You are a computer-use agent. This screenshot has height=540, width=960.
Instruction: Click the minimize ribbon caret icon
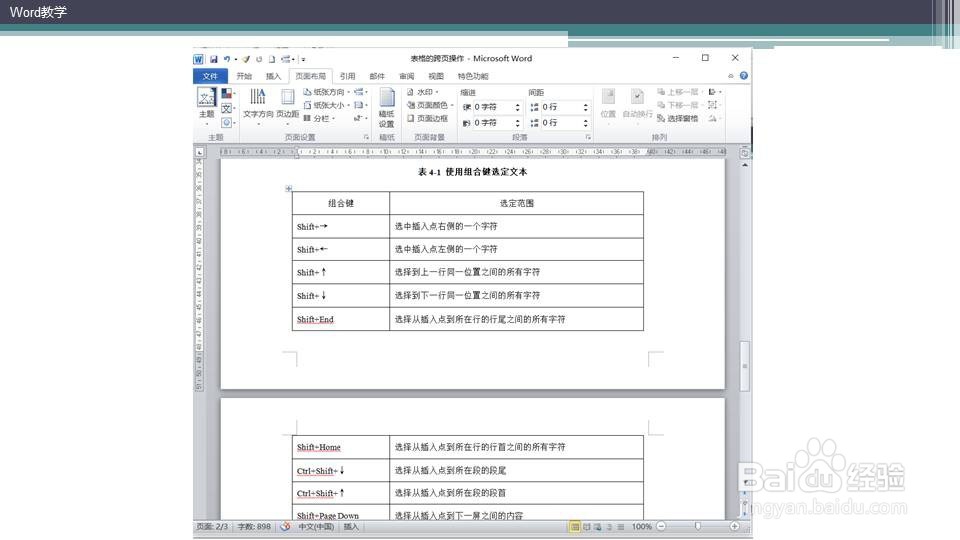(x=730, y=76)
